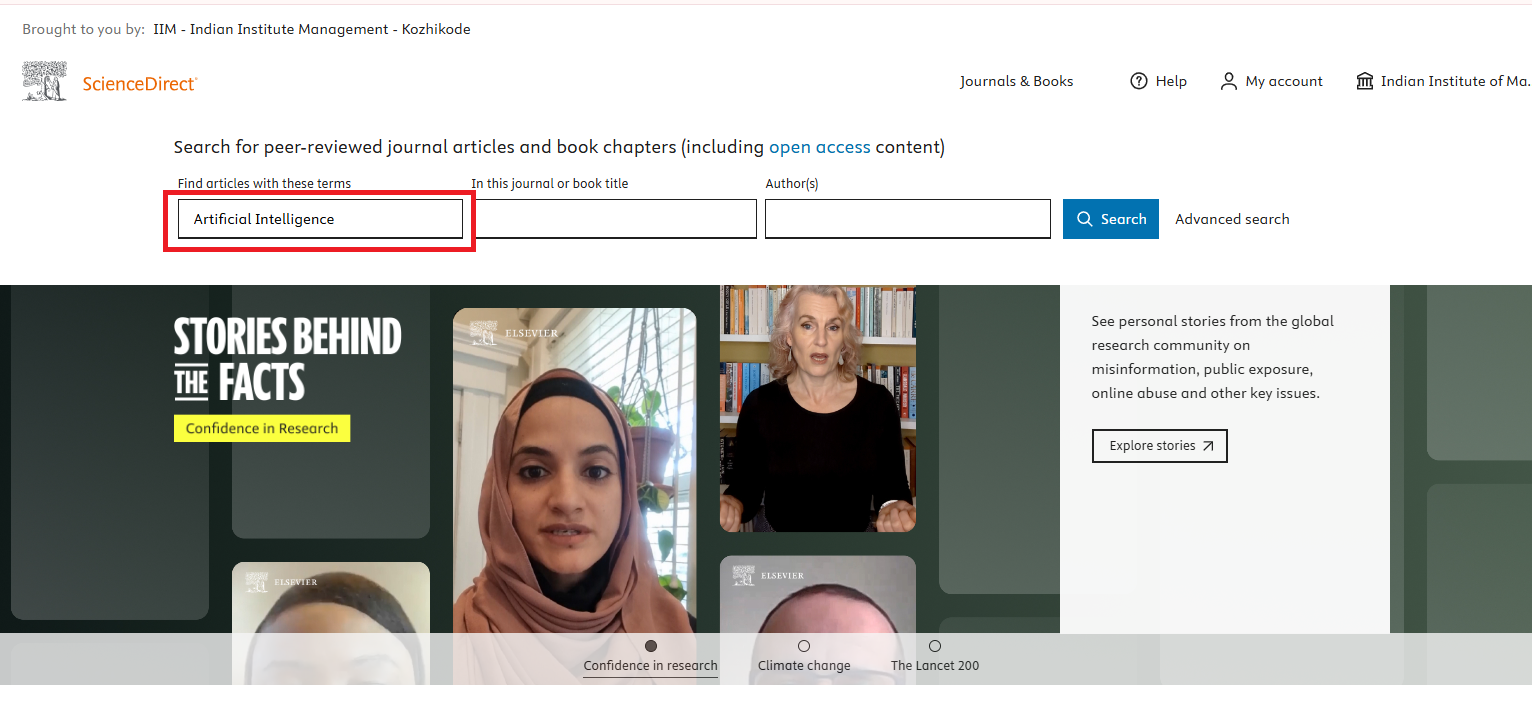
Task: Follow the open access link
Action: [819, 147]
